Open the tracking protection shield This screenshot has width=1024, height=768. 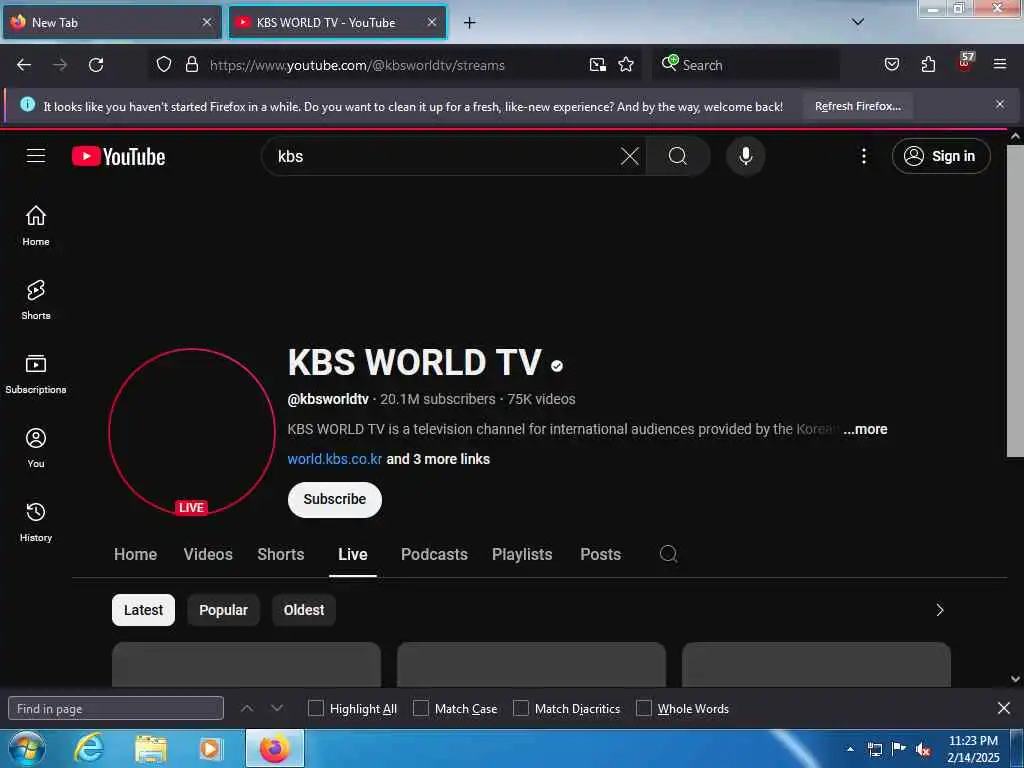pyautogui.click(x=164, y=65)
